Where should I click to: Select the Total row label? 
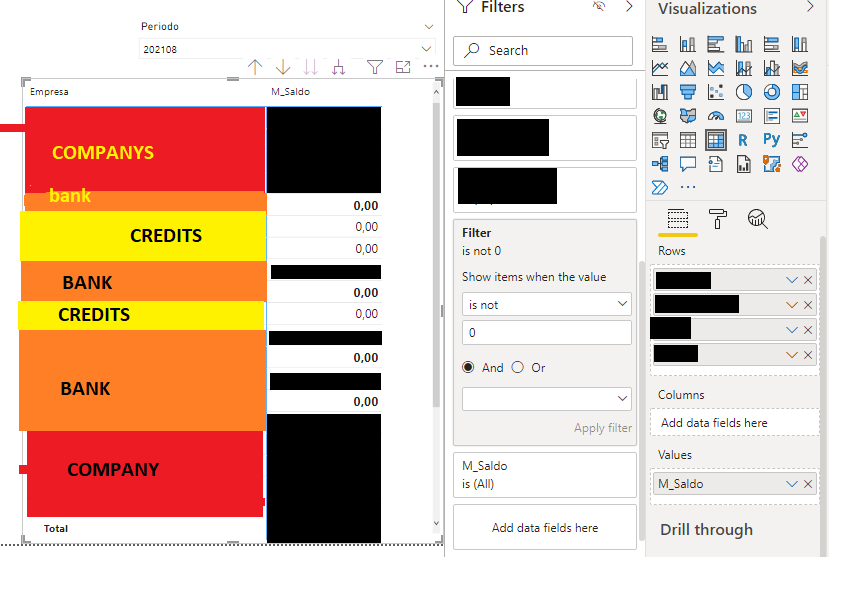56,528
